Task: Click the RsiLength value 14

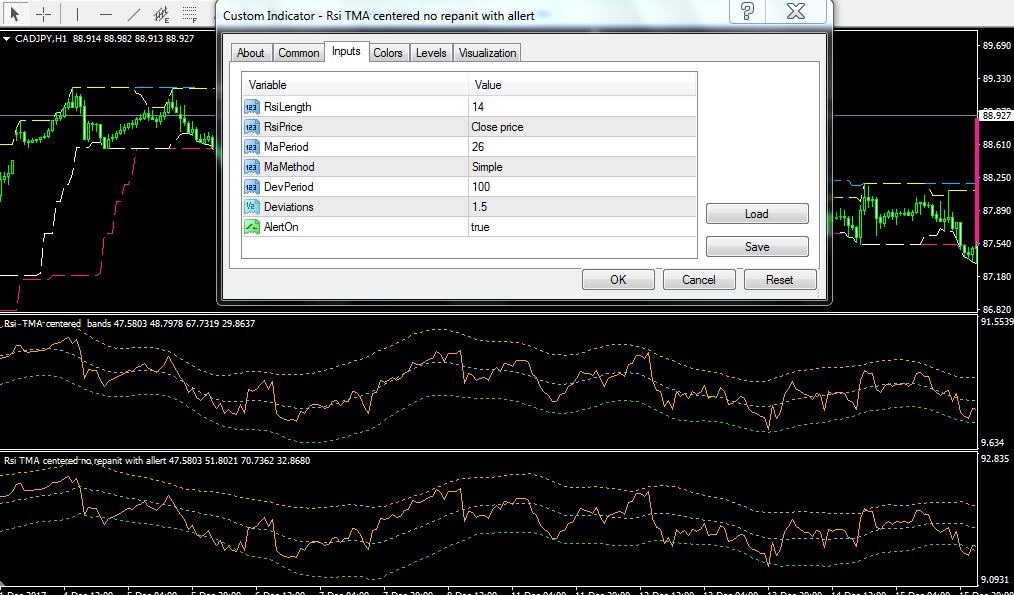Action: pos(583,107)
